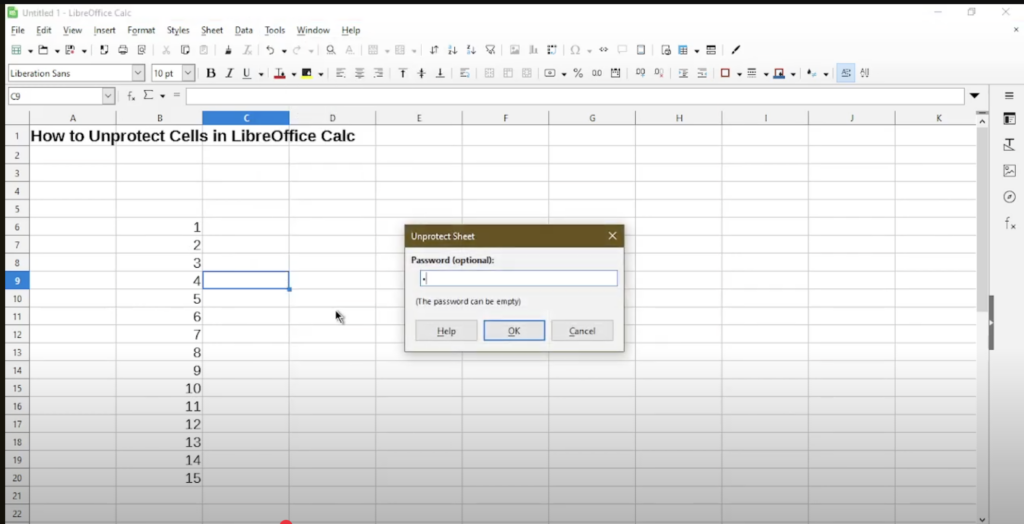Click the Align Right icon
This screenshot has height=524, width=1024.
click(378, 73)
